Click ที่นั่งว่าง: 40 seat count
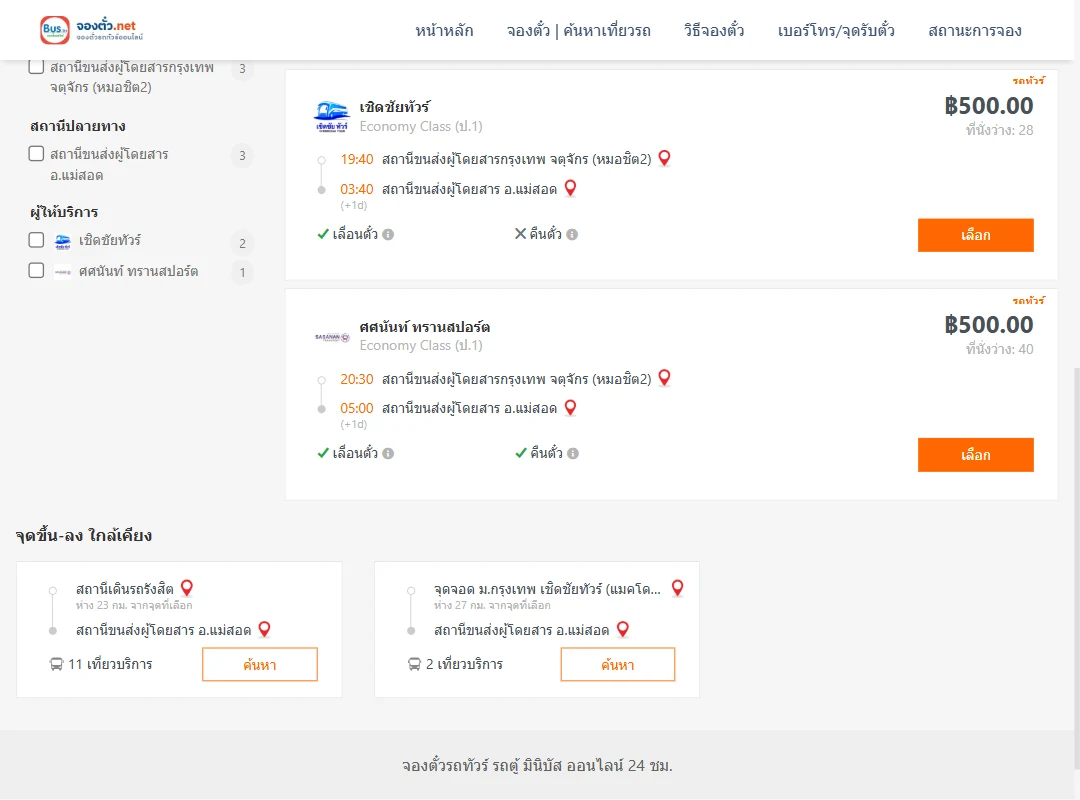 pos(999,349)
